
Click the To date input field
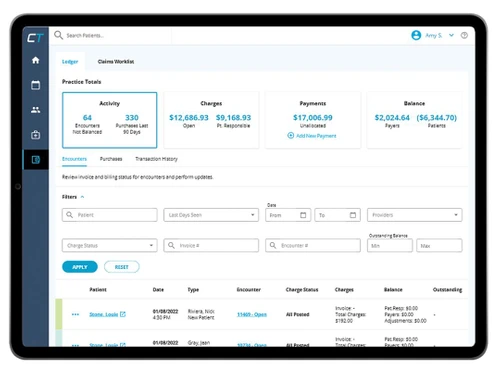tap(337, 215)
